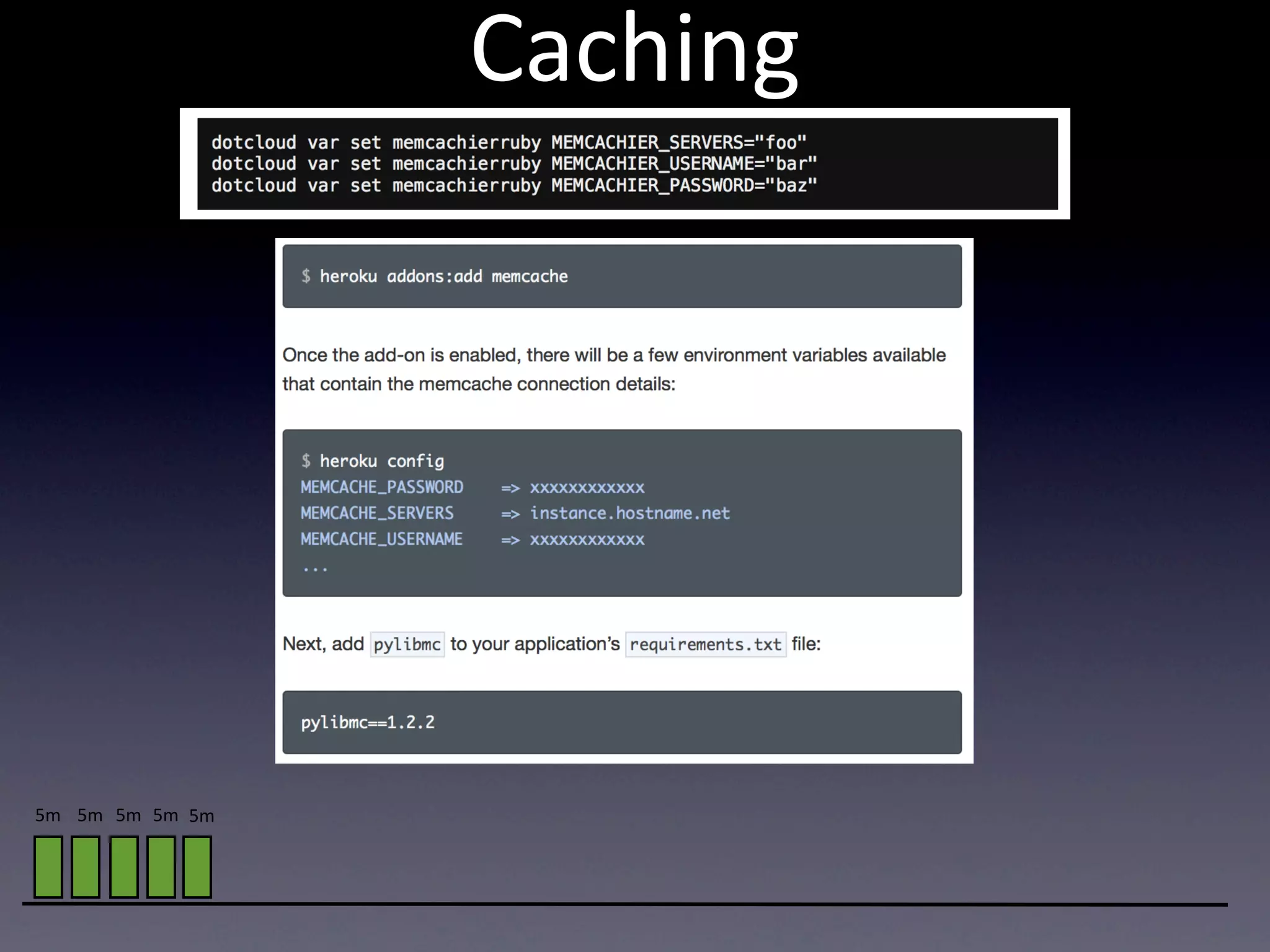The height and width of the screenshot is (952, 1270).
Task: Click the heroku config command line
Action: (x=381, y=461)
